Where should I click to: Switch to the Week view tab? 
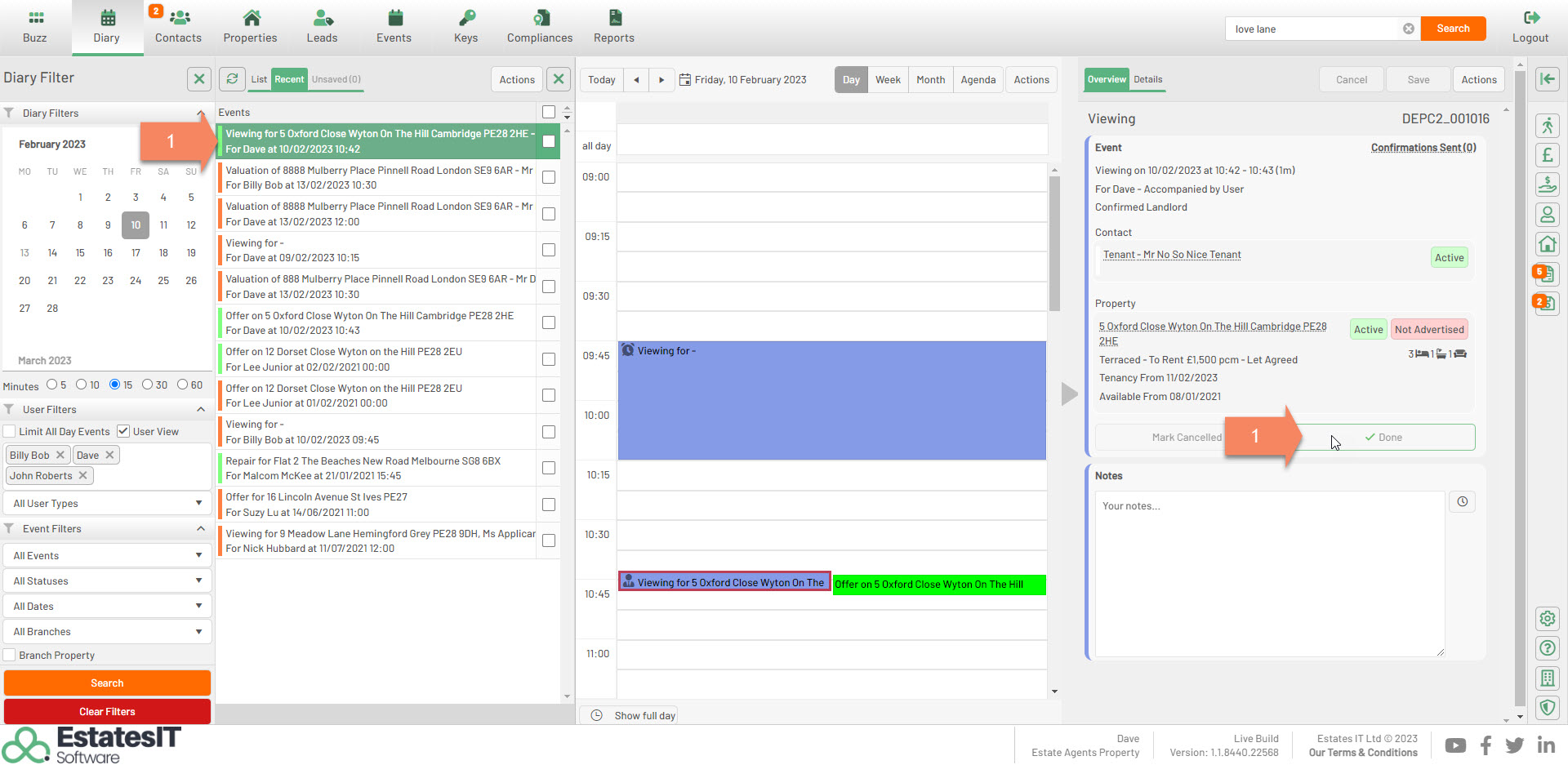(x=888, y=80)
